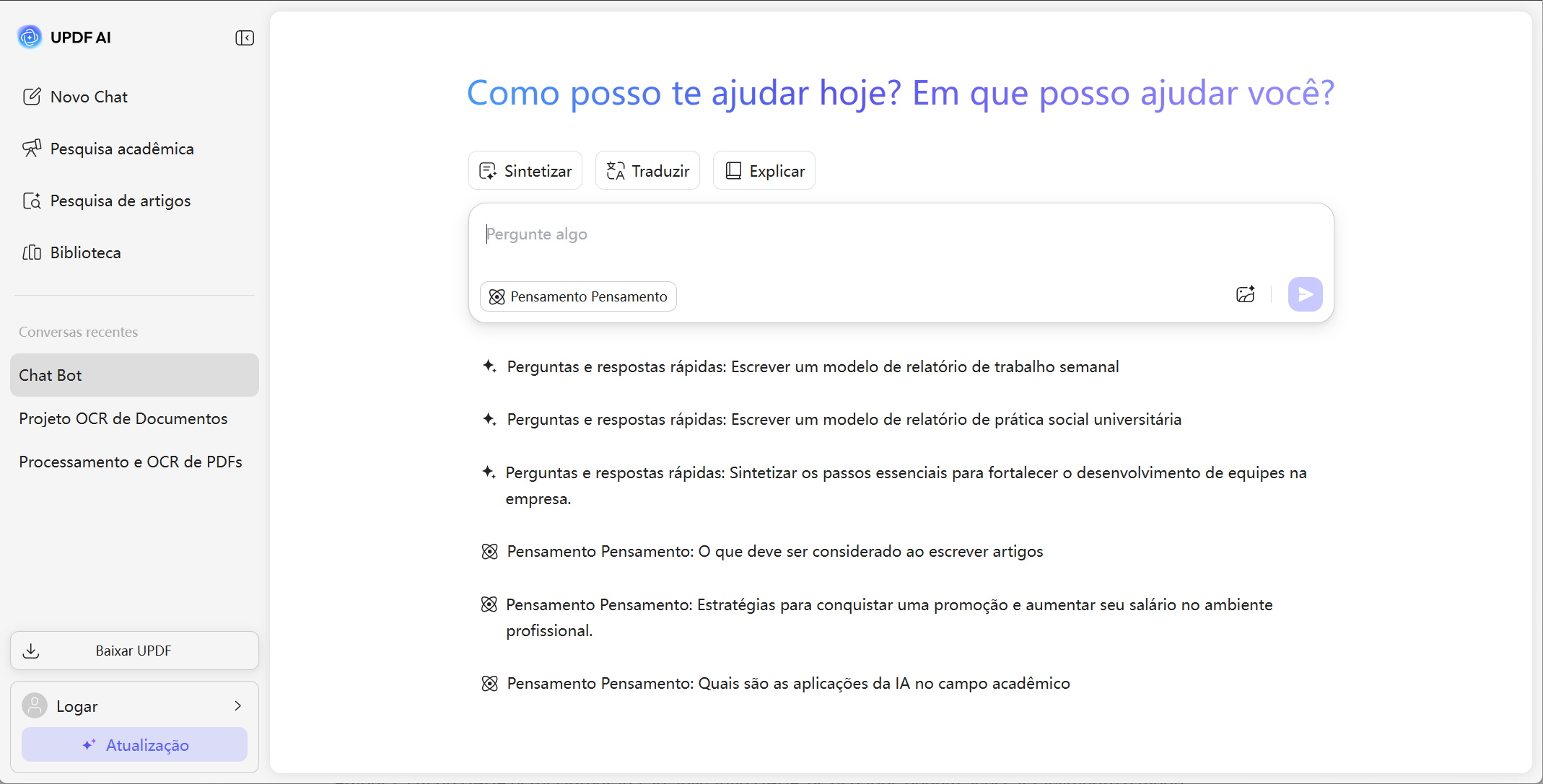Select the desenvolvimento de equipes suggestion

coord(895,485)
